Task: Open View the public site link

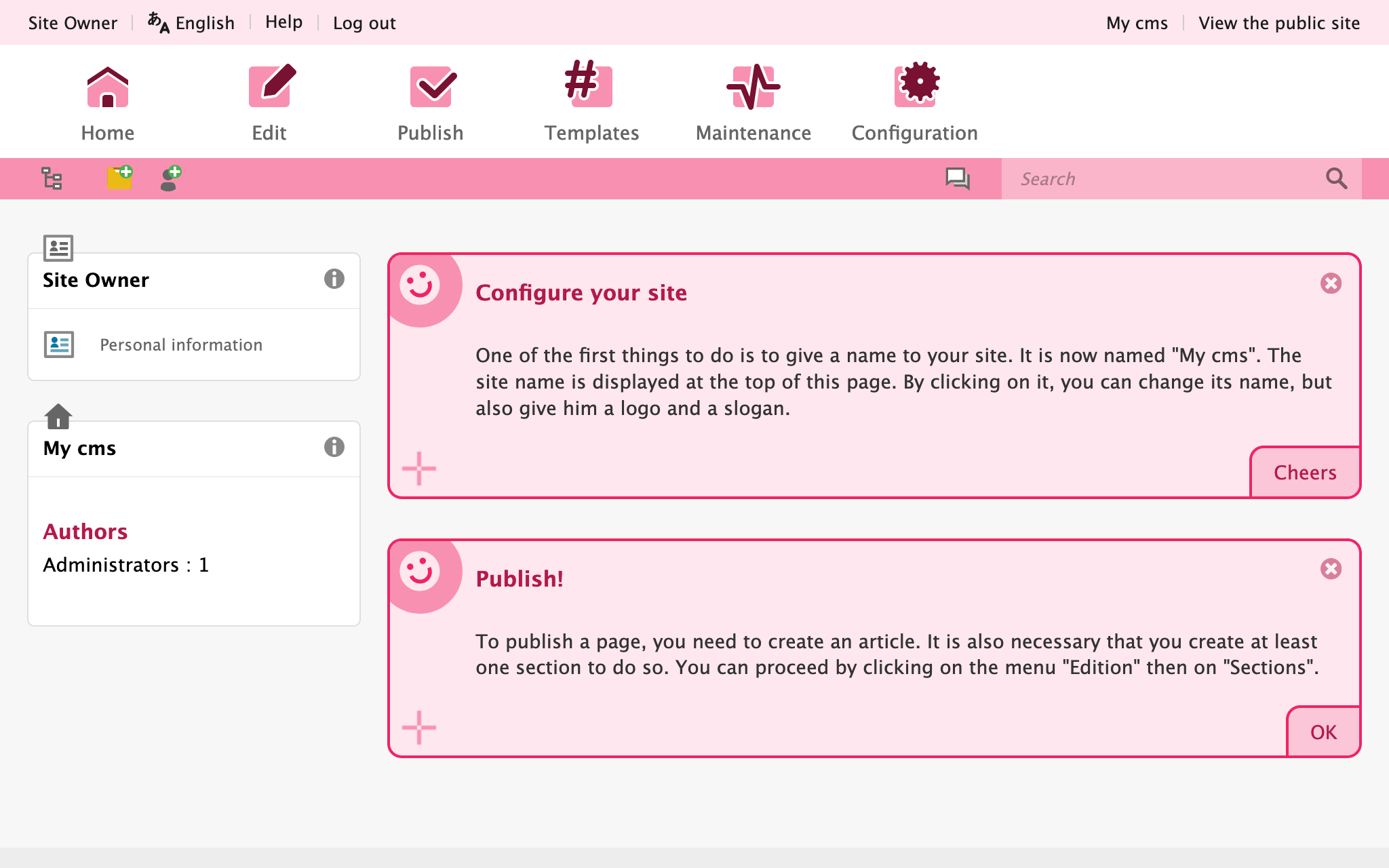Action: (1278, 23)
